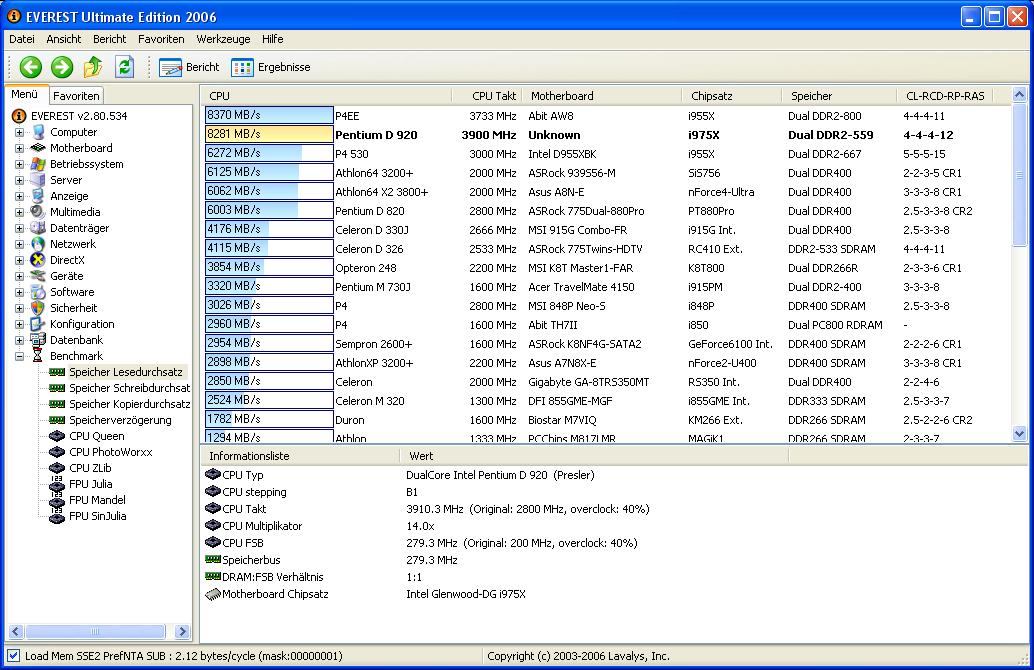Viewport: 1034px width, 670px height.
Task: Select the Software icon in the tree
Action: [x=38, y=292]
